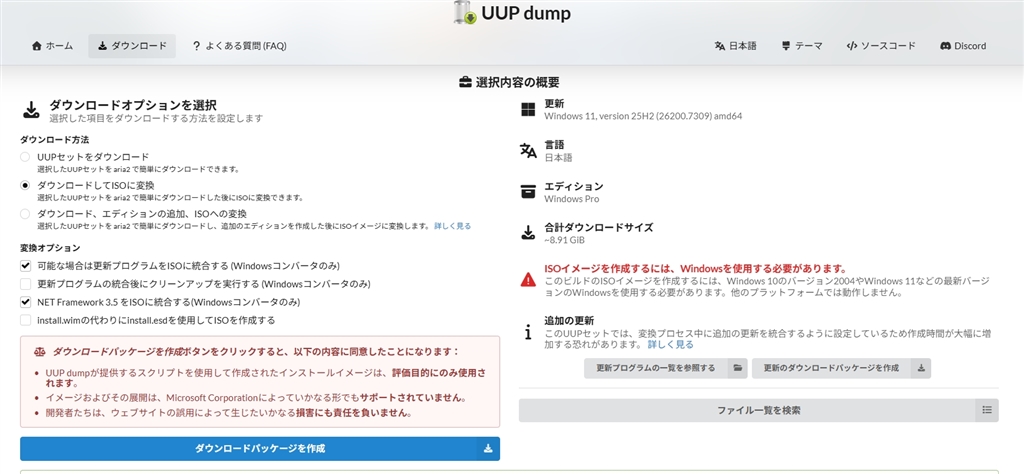
Task: Open the ダウンロード navigation tab
Action: tap(132, 46)
